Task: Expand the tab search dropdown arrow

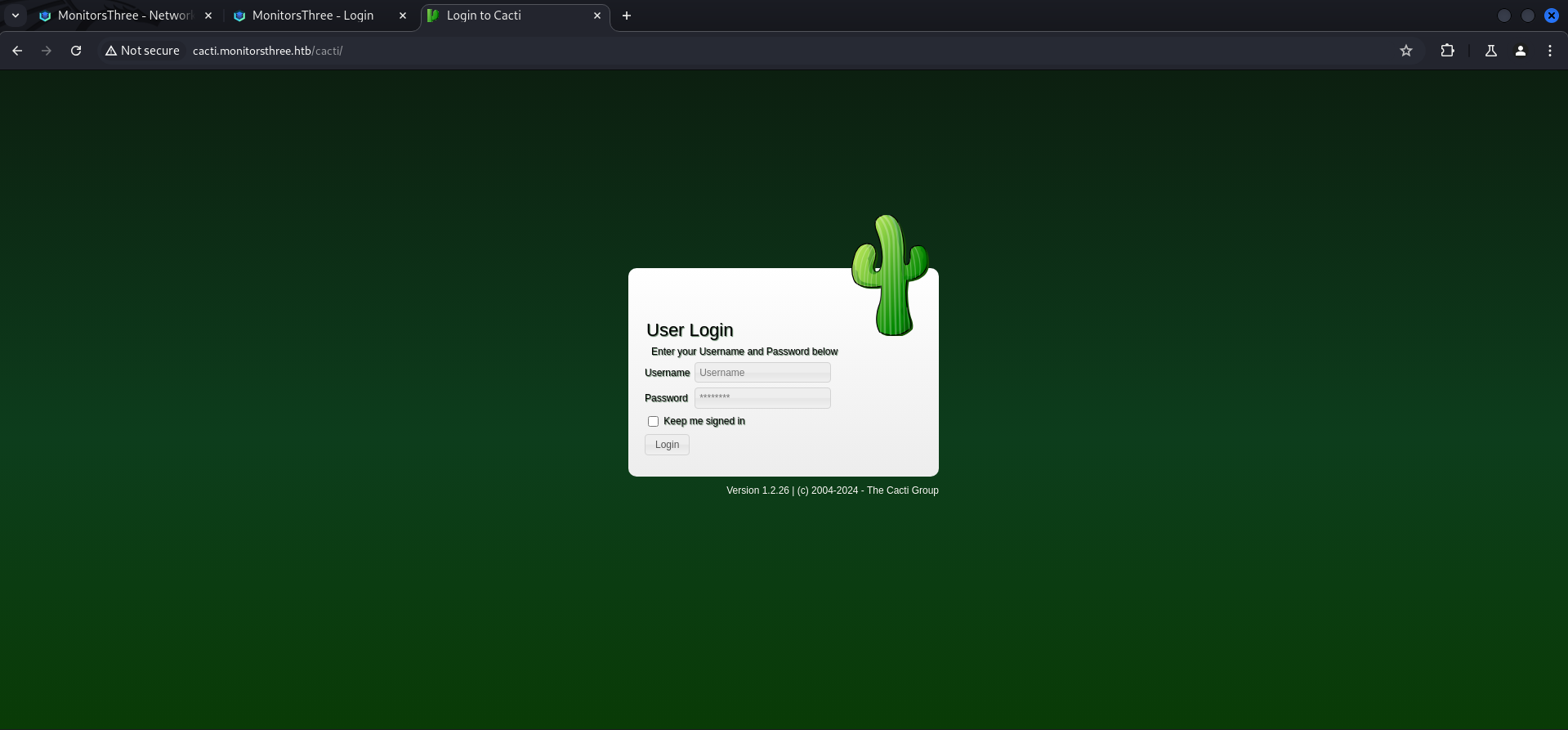Action: 16,16
